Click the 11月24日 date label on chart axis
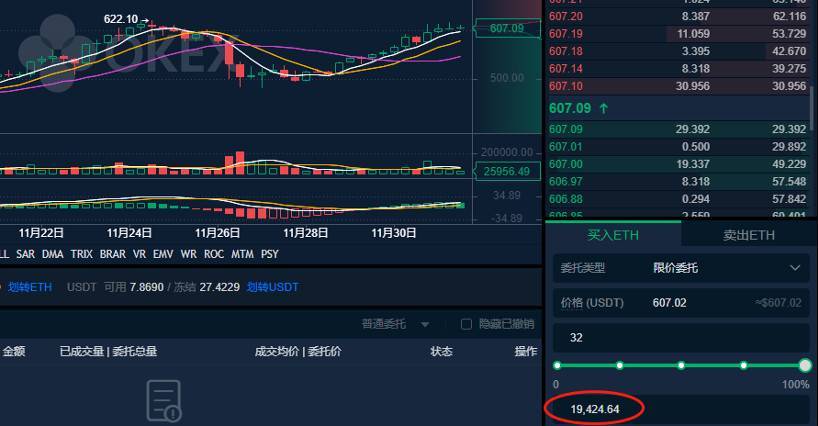Image resolution: width=818 pixels, height=426 pixels. tap(129, 233)
